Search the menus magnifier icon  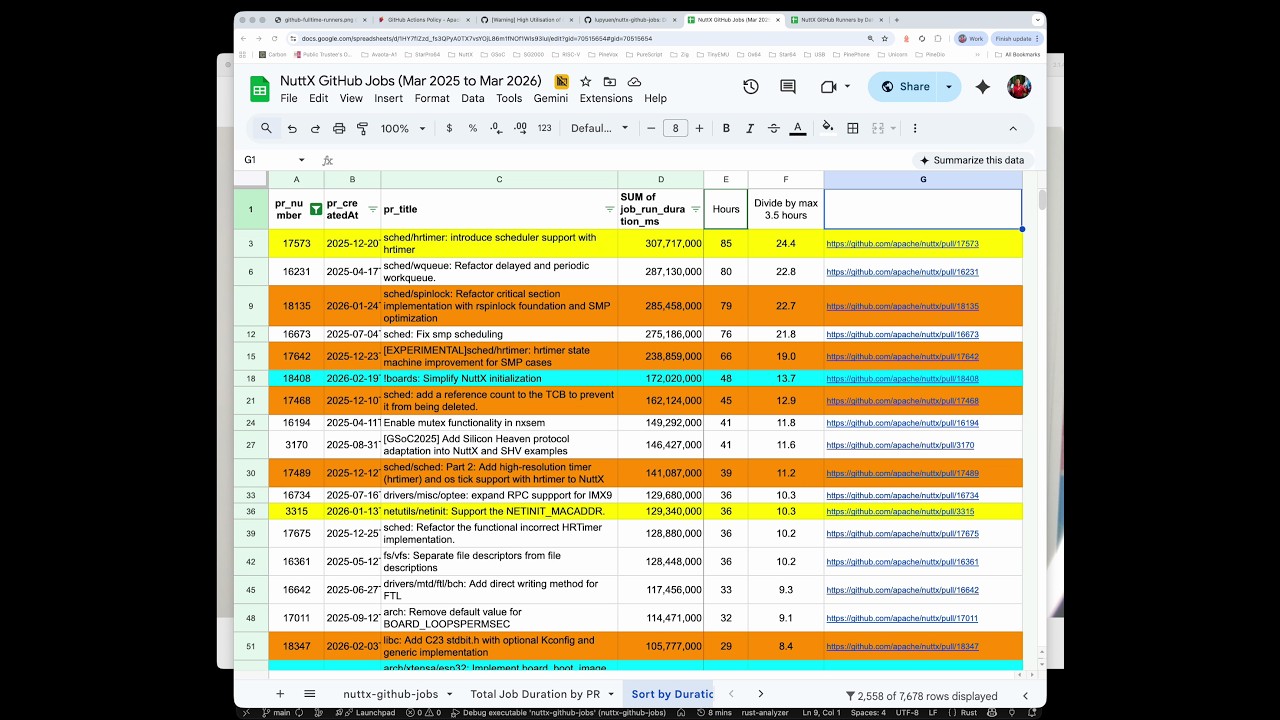point(266,128)
